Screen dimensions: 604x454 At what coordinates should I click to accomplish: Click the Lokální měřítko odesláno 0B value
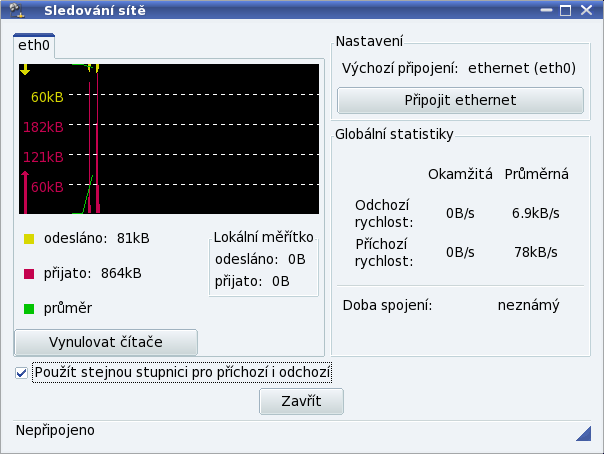[297, 260]
